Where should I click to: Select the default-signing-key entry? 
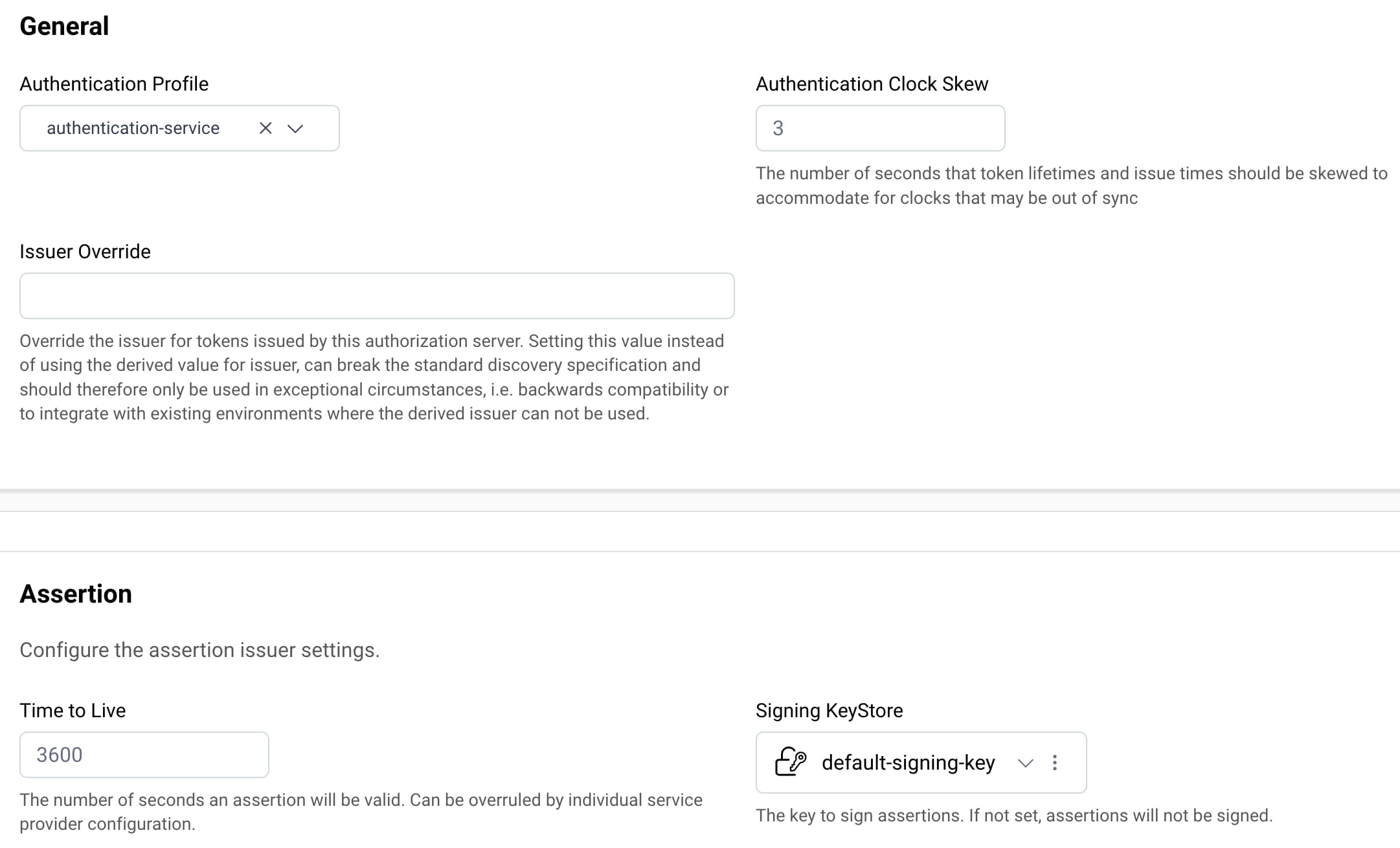tap(908, 763)
